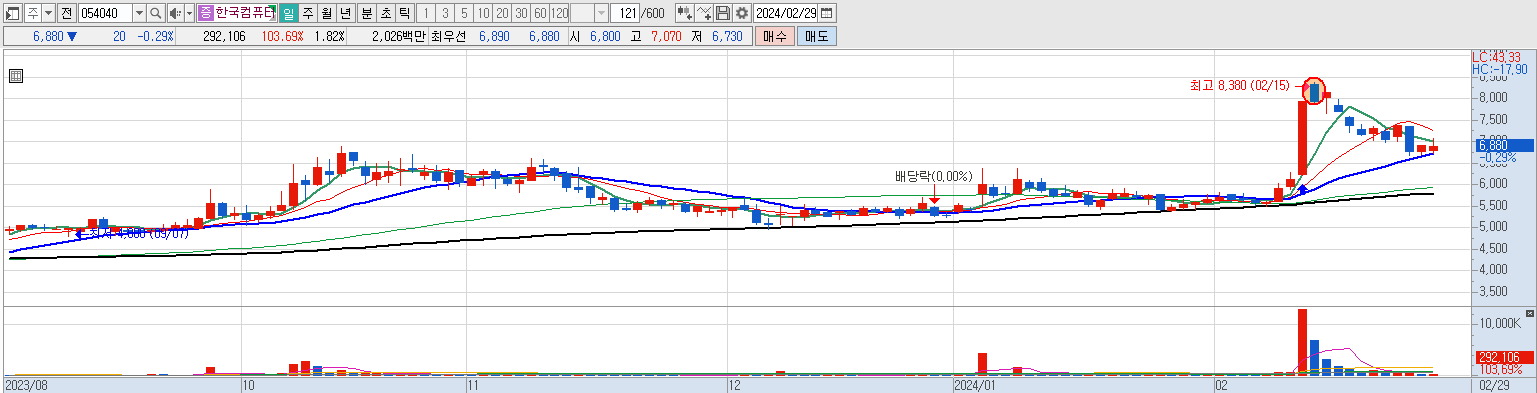The height and width of the screenshot is (393, 1537).
Task: Select interval 30 button
Action: tap(521, 14)
